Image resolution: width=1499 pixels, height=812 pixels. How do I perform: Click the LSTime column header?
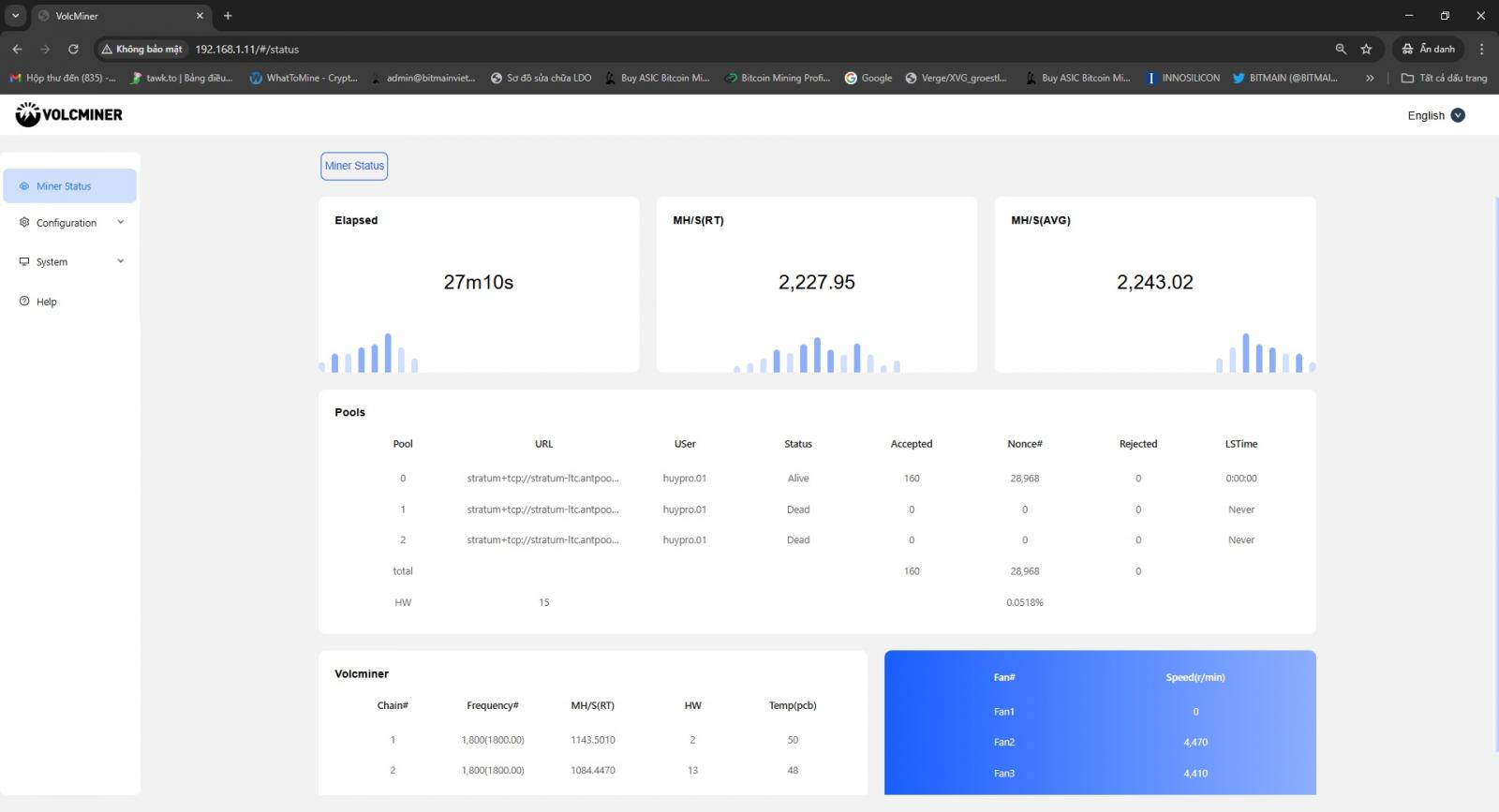tap(1241, 444)
